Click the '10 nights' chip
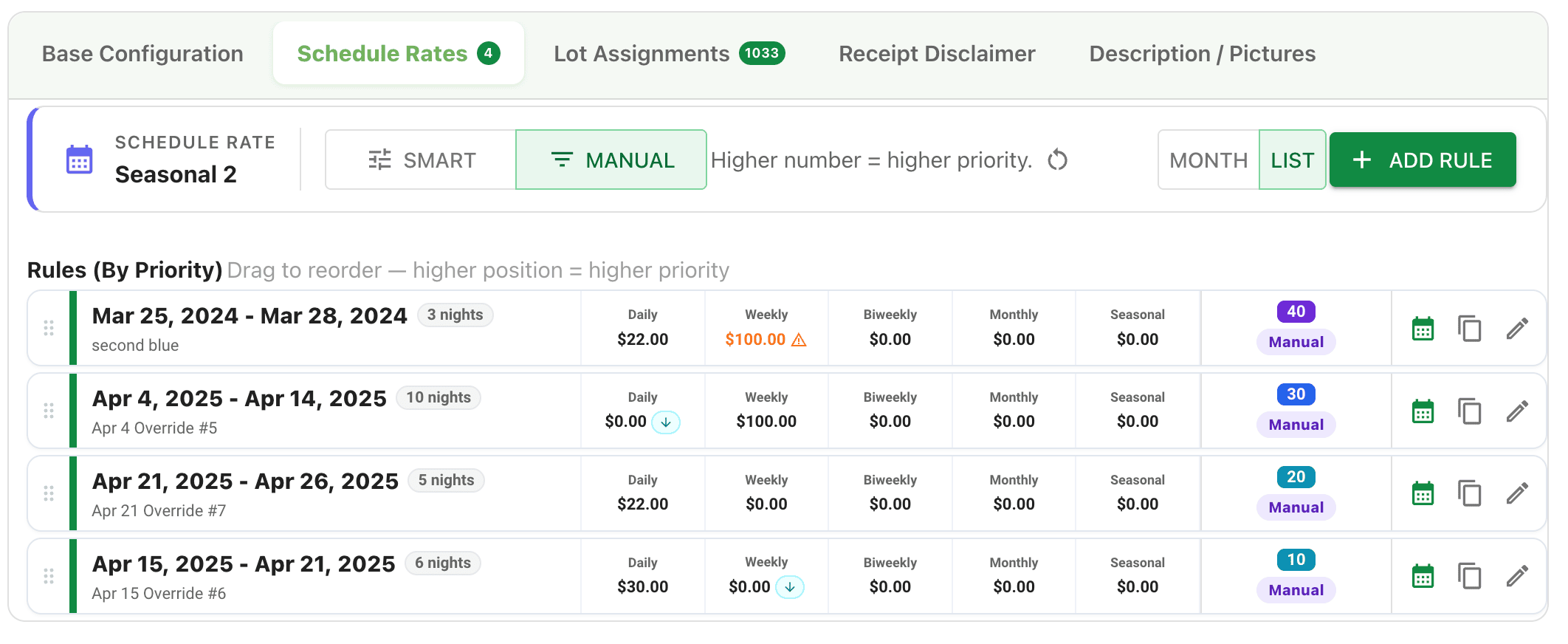The width and height of the screenshot is (1568, 644). click(x=439, y=397)
